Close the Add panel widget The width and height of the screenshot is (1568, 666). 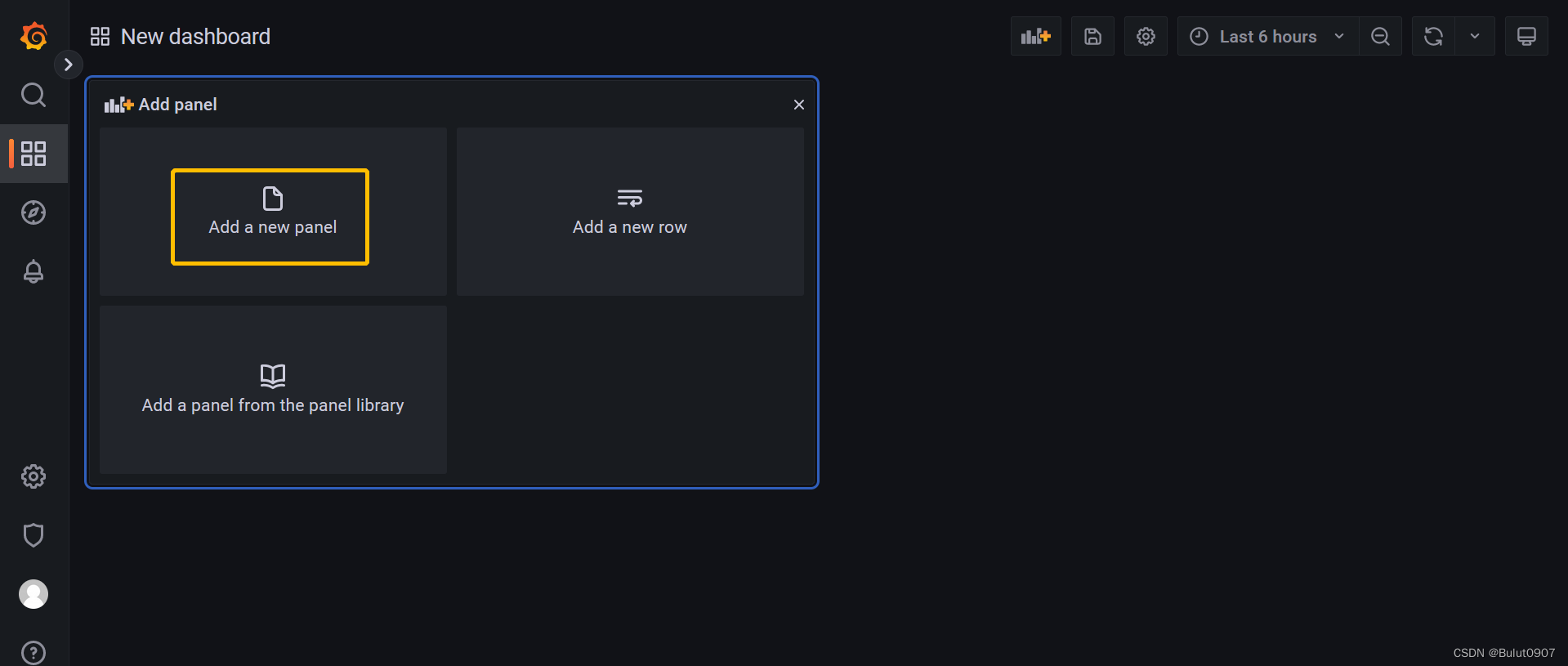click(x=799, y=105)
